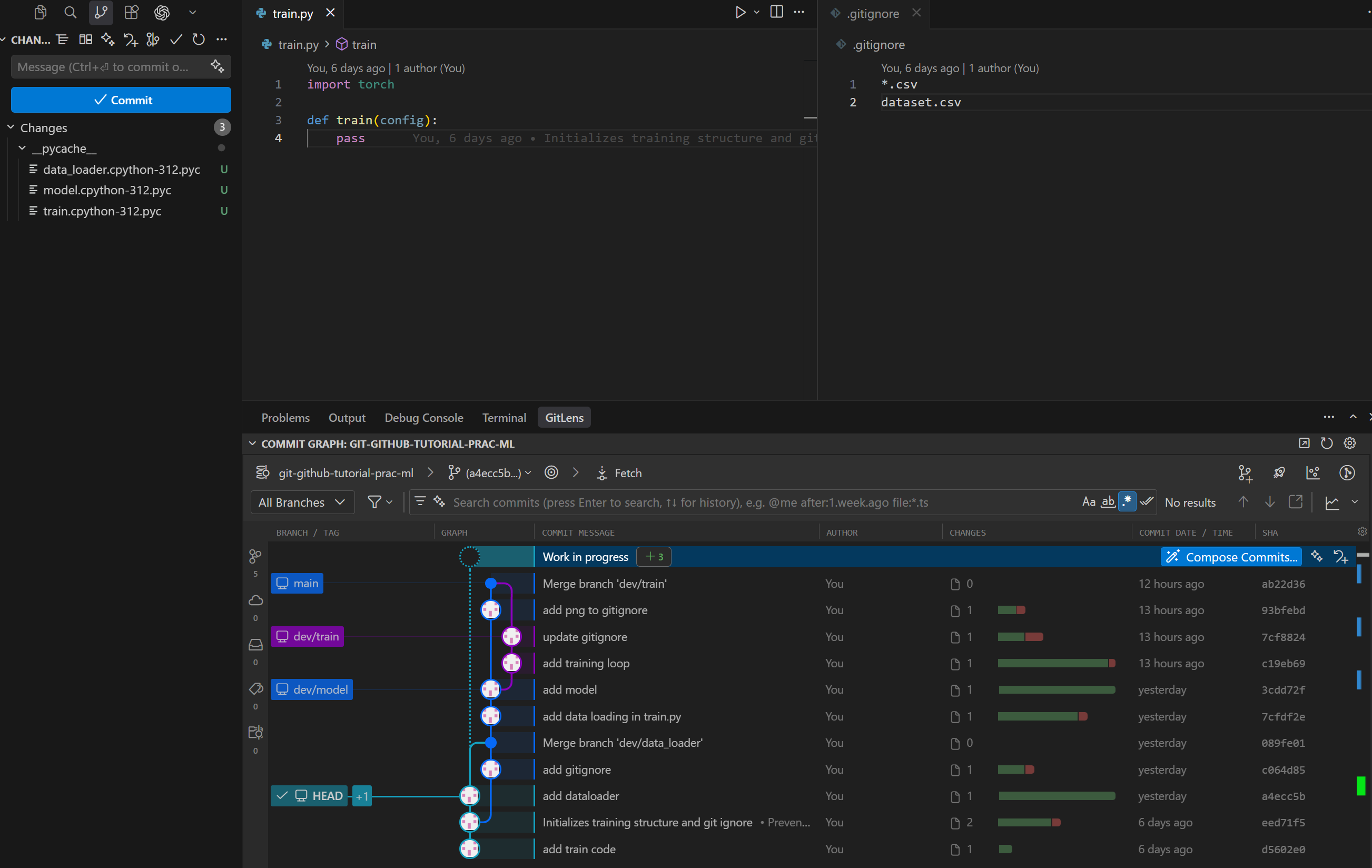Click Generate commit message sparkle icon
This screenshot has height=868, width=1372.
coord(217,67)
